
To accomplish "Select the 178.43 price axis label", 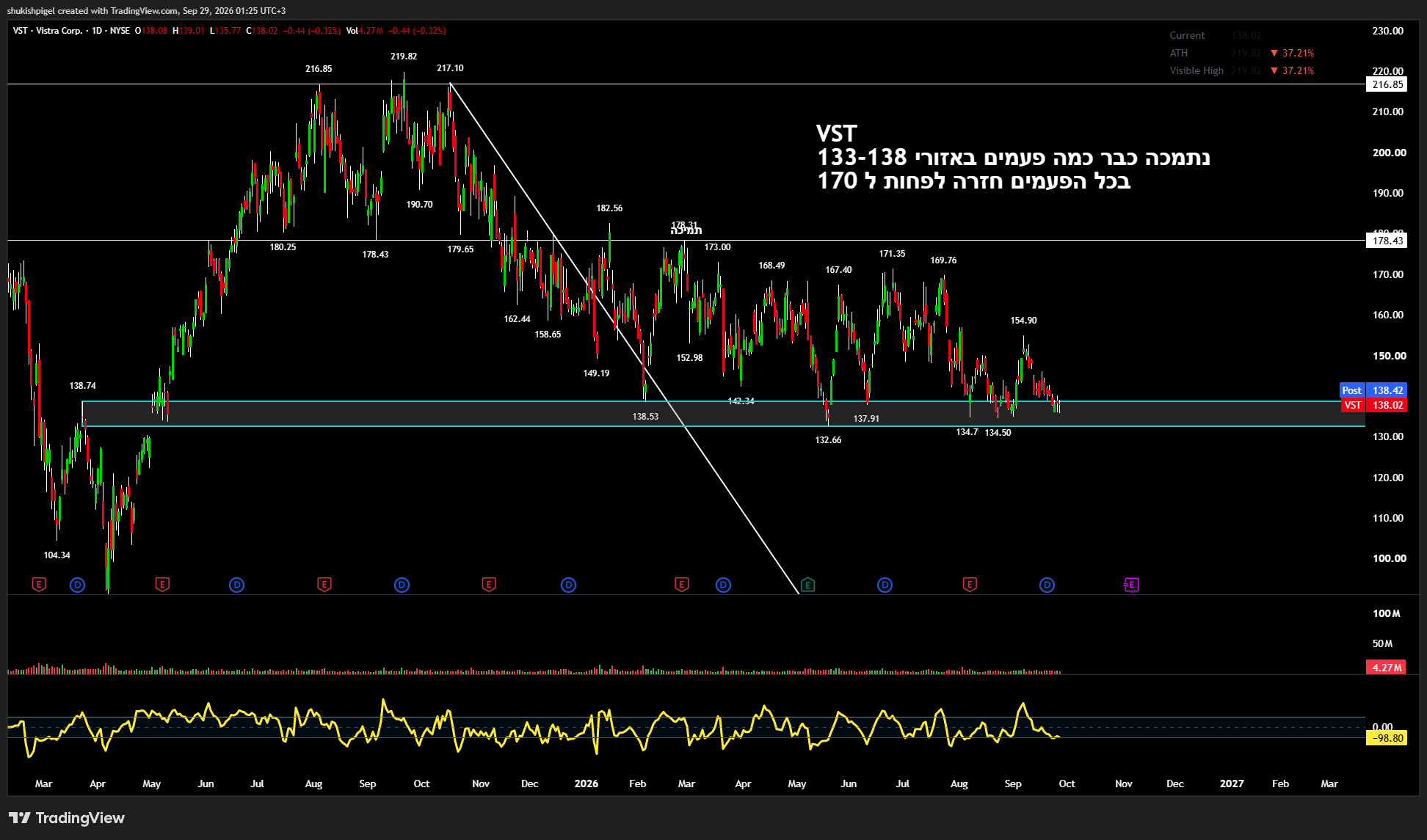I will pos(1387,241).
